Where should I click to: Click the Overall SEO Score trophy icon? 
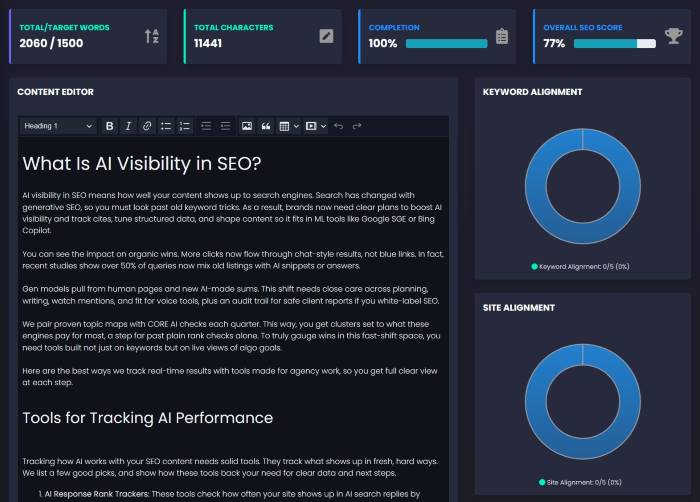[674, 36]
